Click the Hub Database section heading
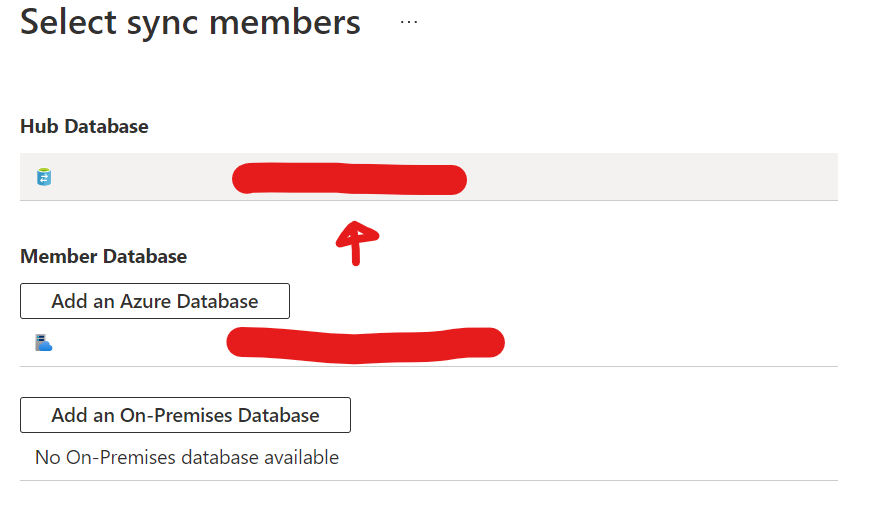Image resolution: width=880 pixels, height=514 pixels. click(84, 126)
